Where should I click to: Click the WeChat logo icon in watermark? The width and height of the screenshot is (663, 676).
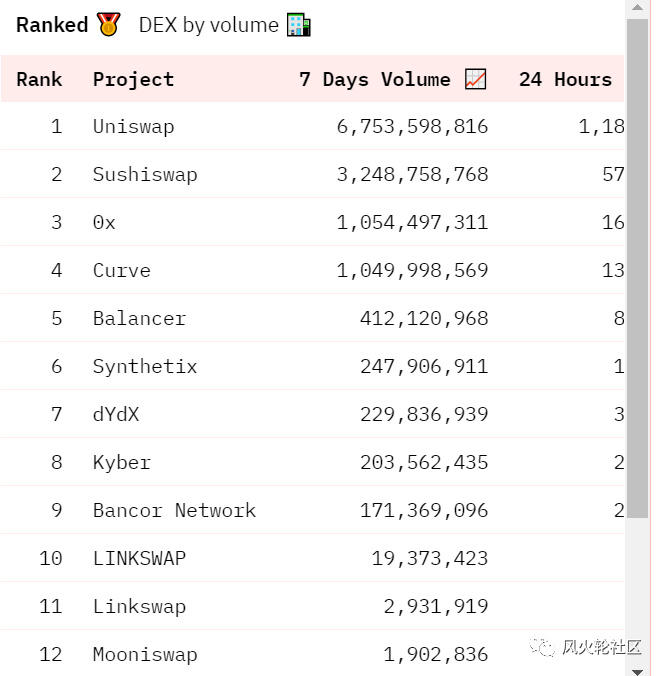(543, 647)
